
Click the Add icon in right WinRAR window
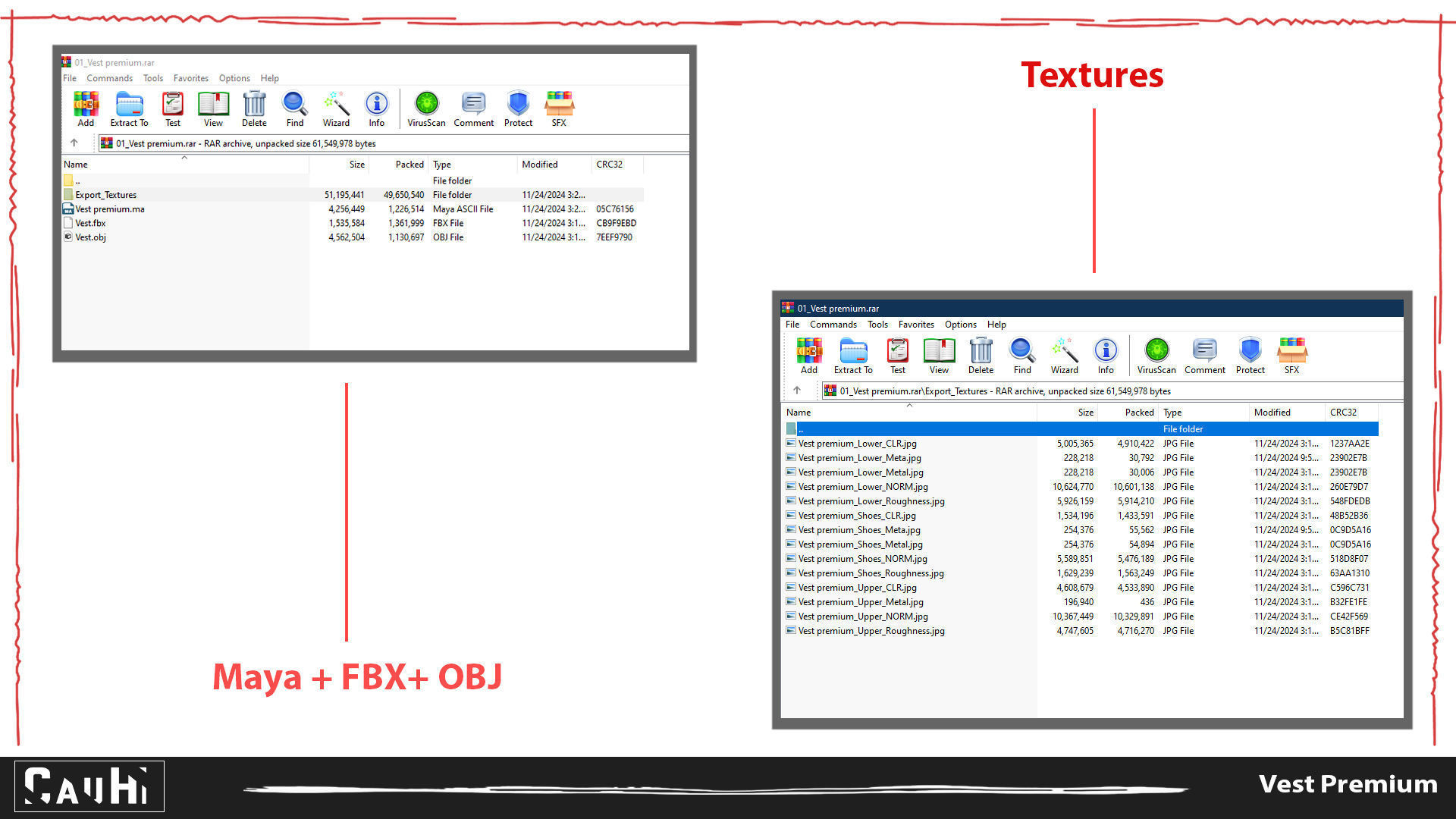pos(808,355)
